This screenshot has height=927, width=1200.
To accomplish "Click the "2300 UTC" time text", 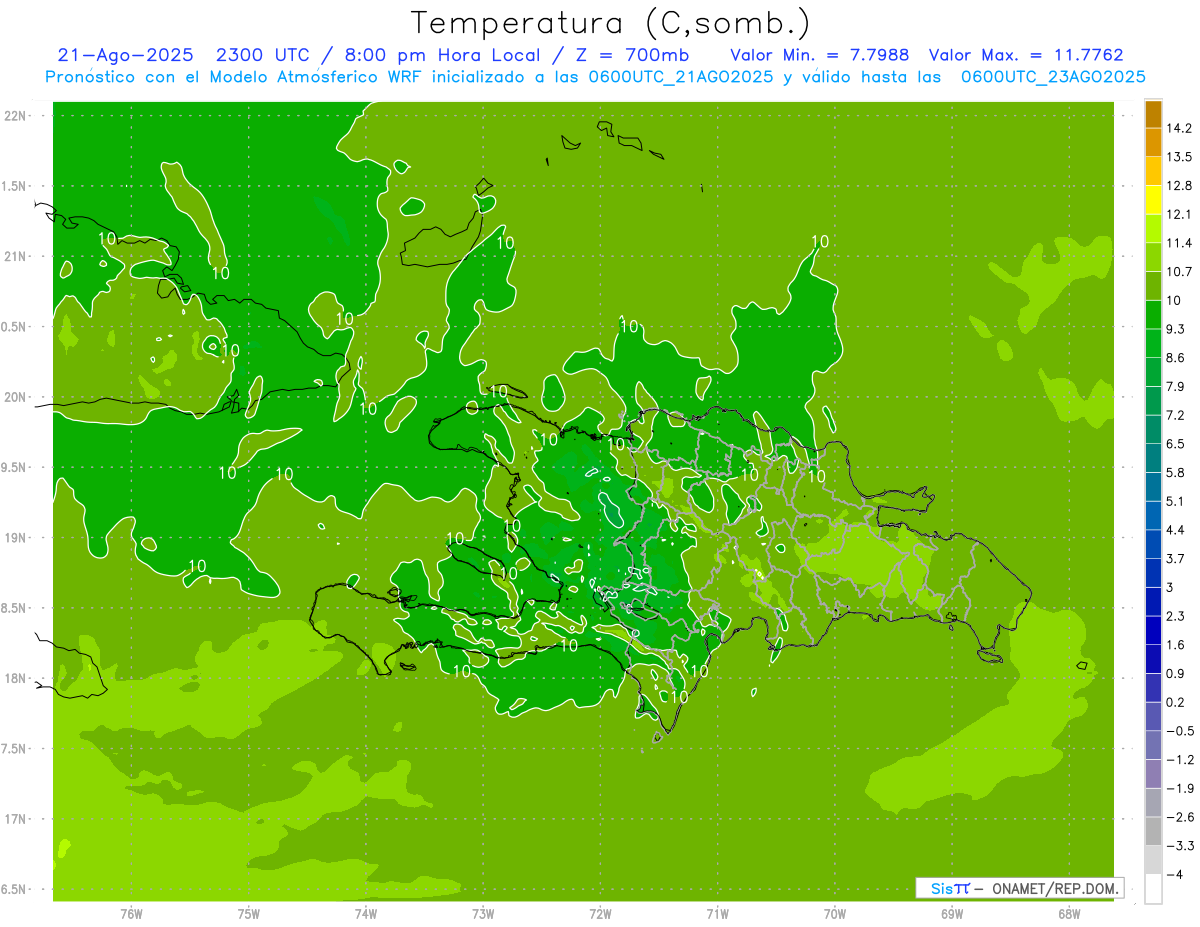I will pos(266,55).
